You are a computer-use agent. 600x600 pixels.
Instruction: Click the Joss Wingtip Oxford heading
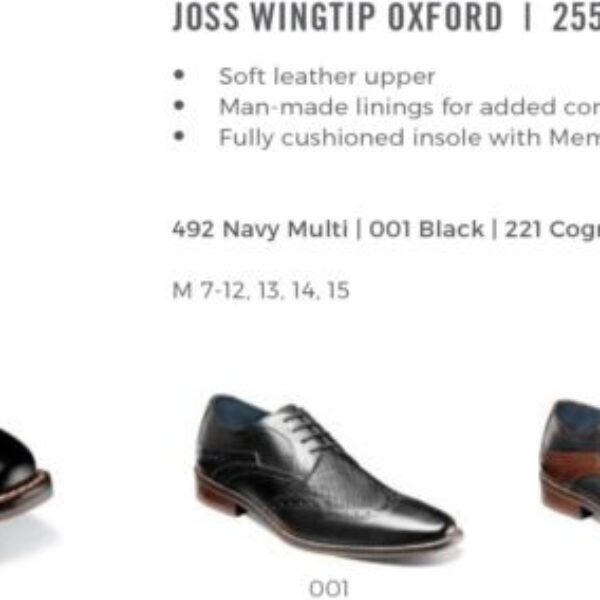(337, 17)
